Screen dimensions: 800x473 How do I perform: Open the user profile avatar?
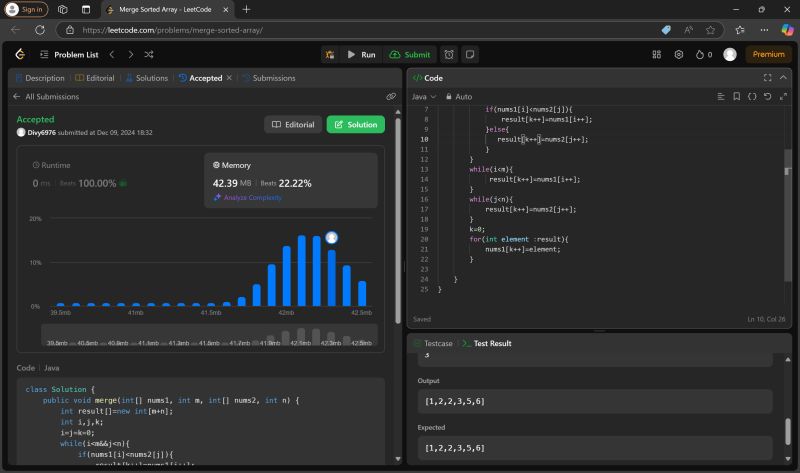click(730, 54)
